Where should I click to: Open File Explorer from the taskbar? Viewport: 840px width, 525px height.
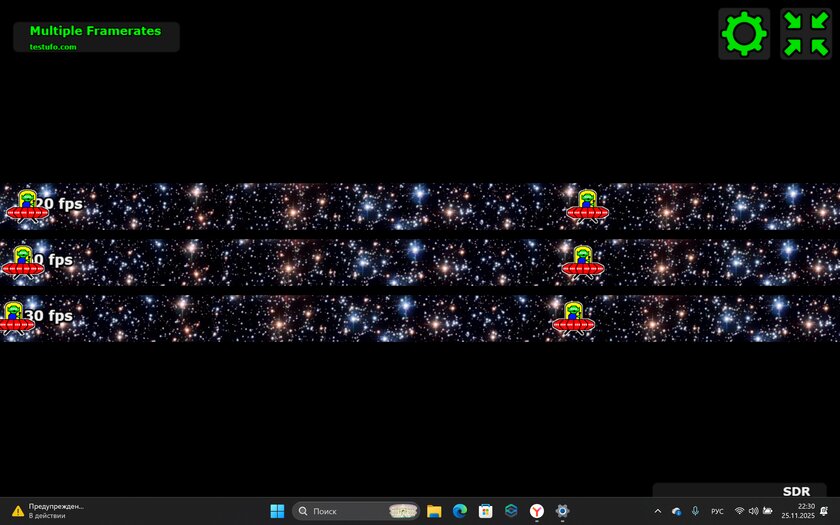pos(434,511)
